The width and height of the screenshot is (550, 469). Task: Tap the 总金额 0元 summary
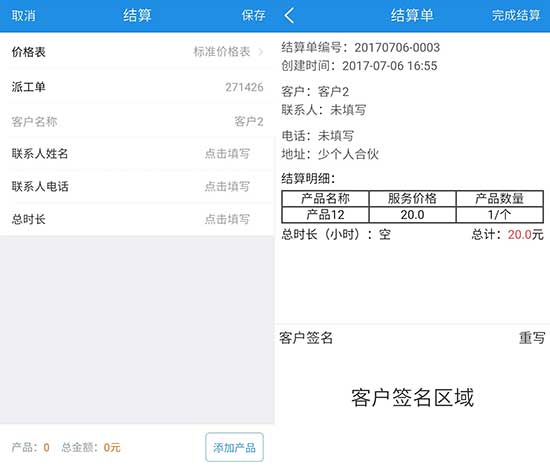pos(91,447)
